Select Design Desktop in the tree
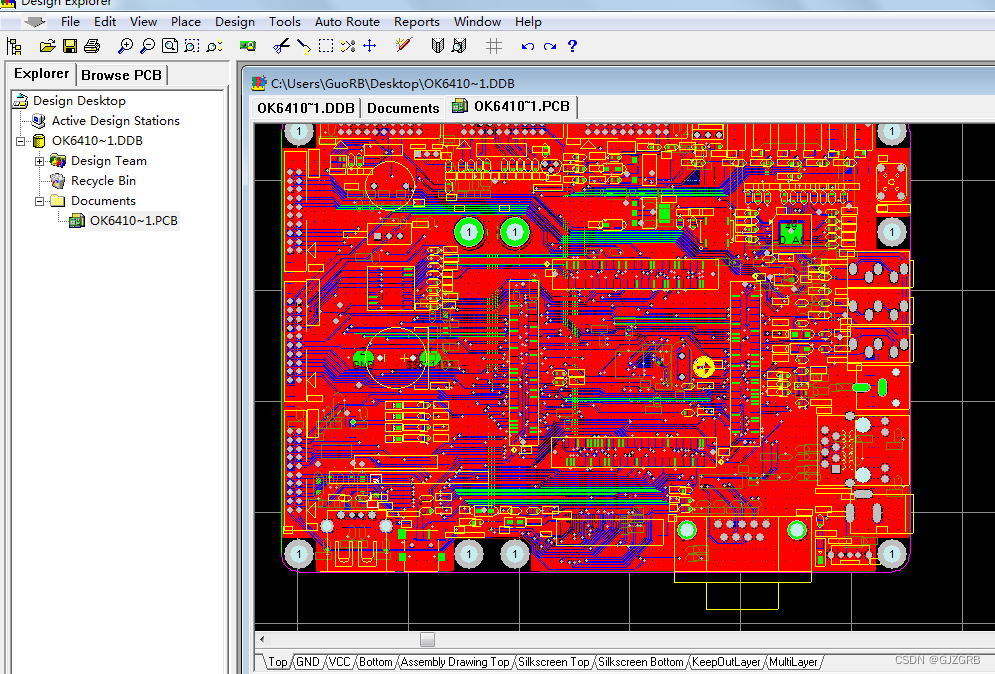 click(x=79, y=101)
